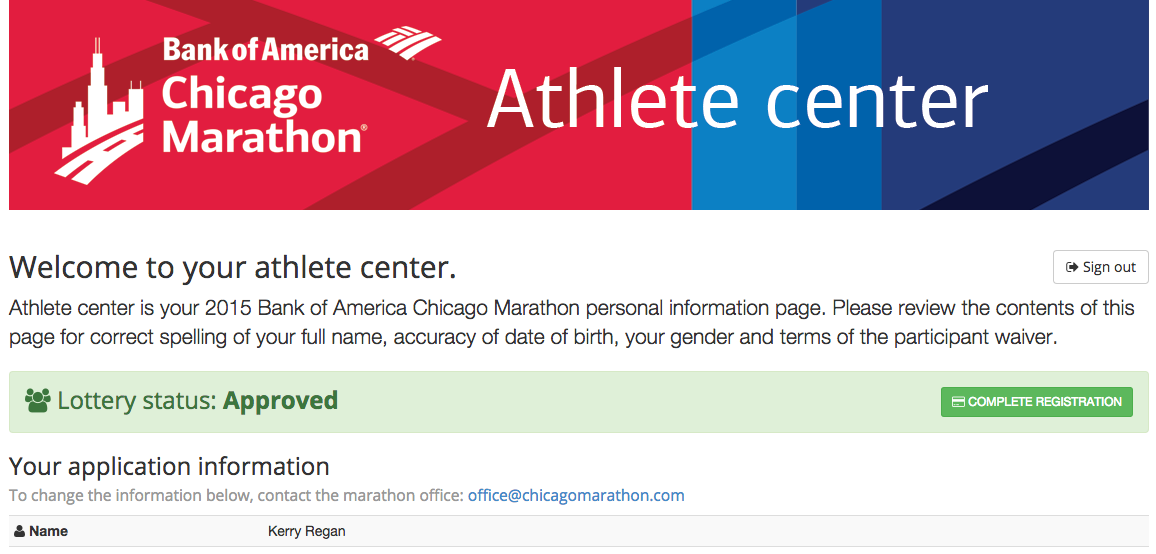Click the Bank of America wordmark
Viewport: 1156px width, 554px height.
(x=265, y=48)
